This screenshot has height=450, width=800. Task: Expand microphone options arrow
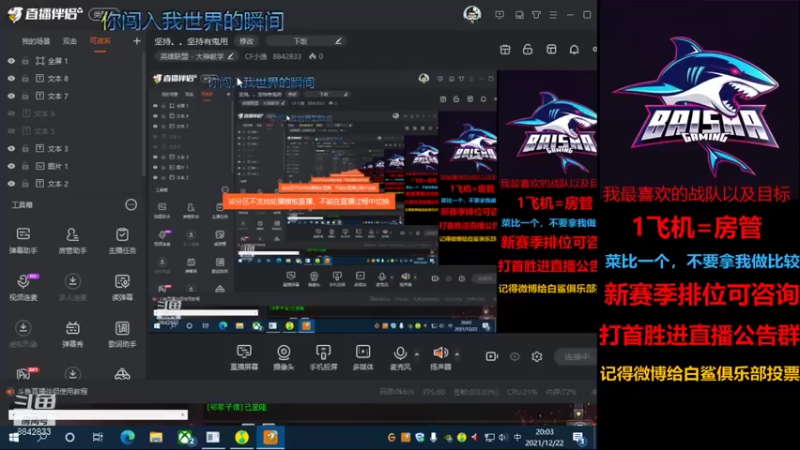[x=417, y=354]
